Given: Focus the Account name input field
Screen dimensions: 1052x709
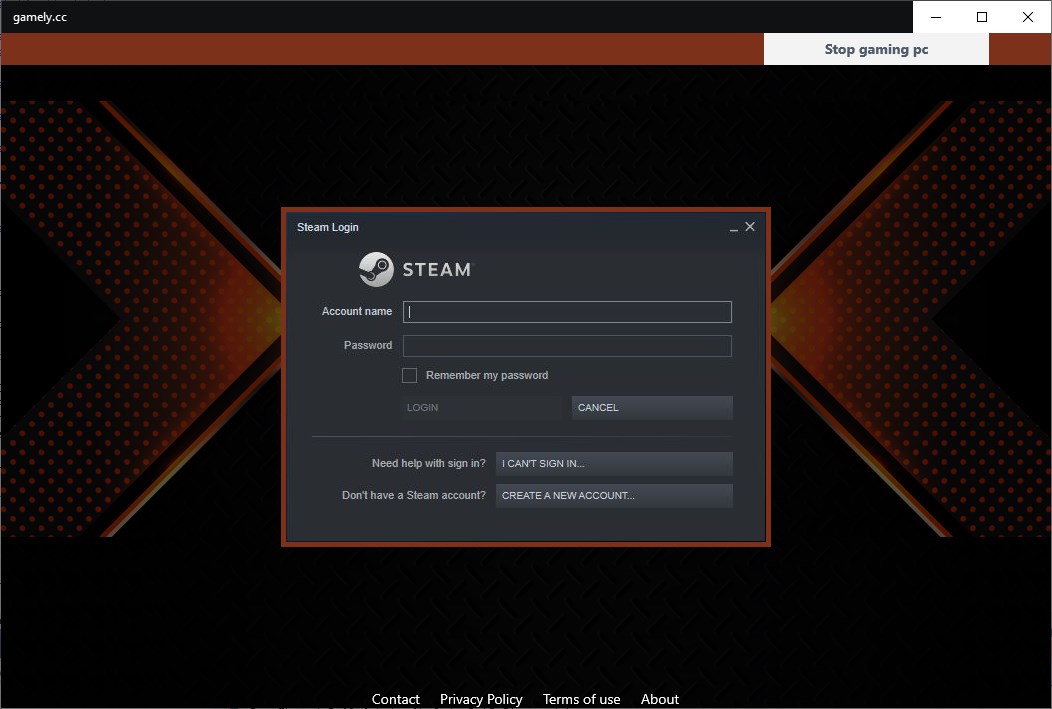Looking at the screenshot, I should pos(567,312).
